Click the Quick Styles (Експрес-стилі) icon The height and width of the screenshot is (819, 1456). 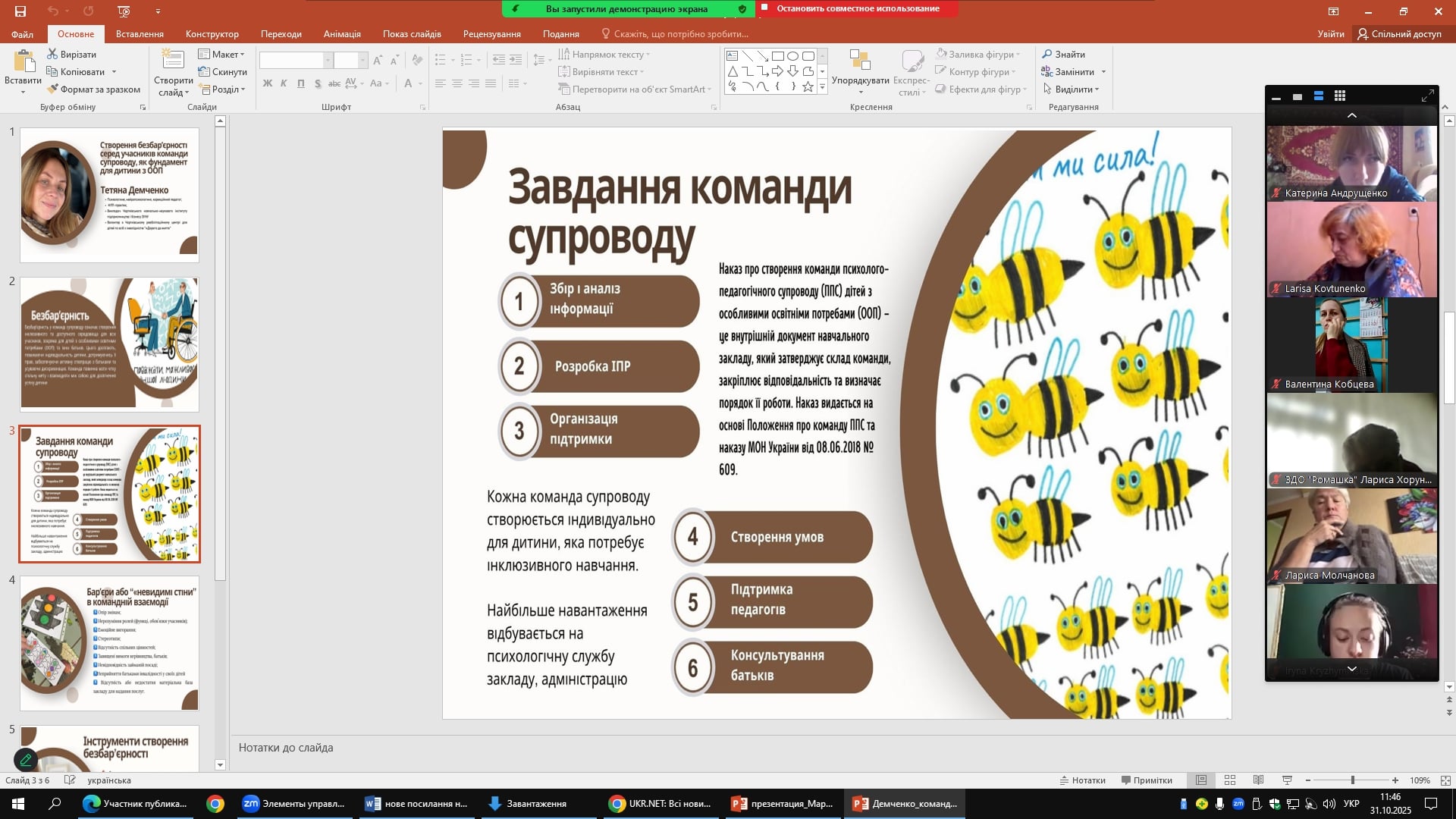click(x=912, y=61)
